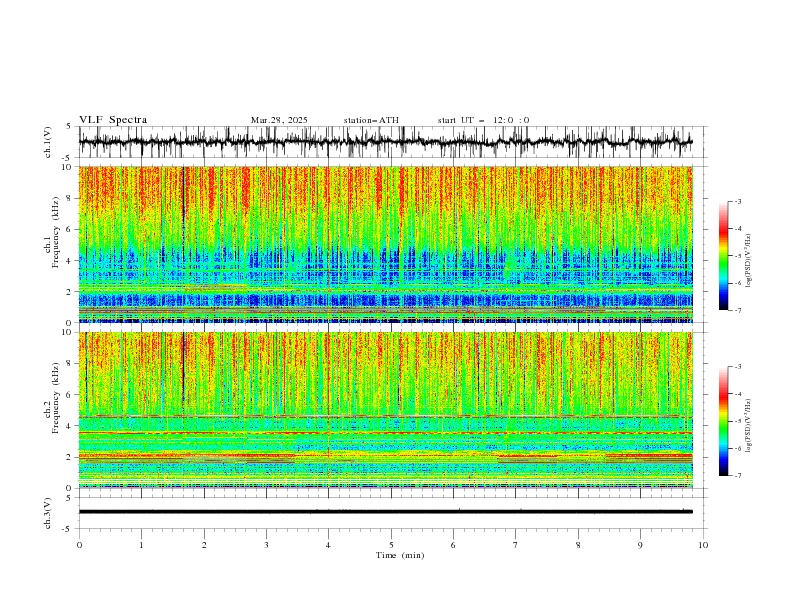Click inside the ch.1 spectrogram panel
The image size is (792, 612).
(x=385, y=244)
